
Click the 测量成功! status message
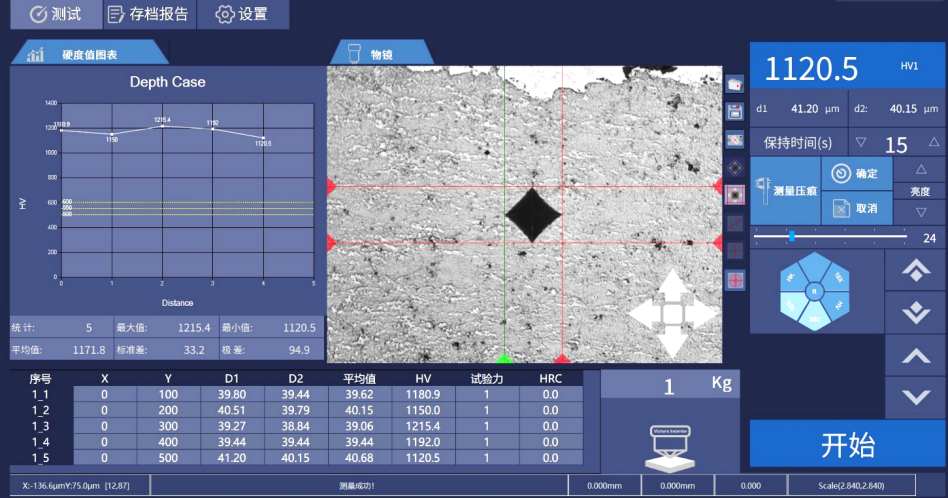tap(357, 485)
